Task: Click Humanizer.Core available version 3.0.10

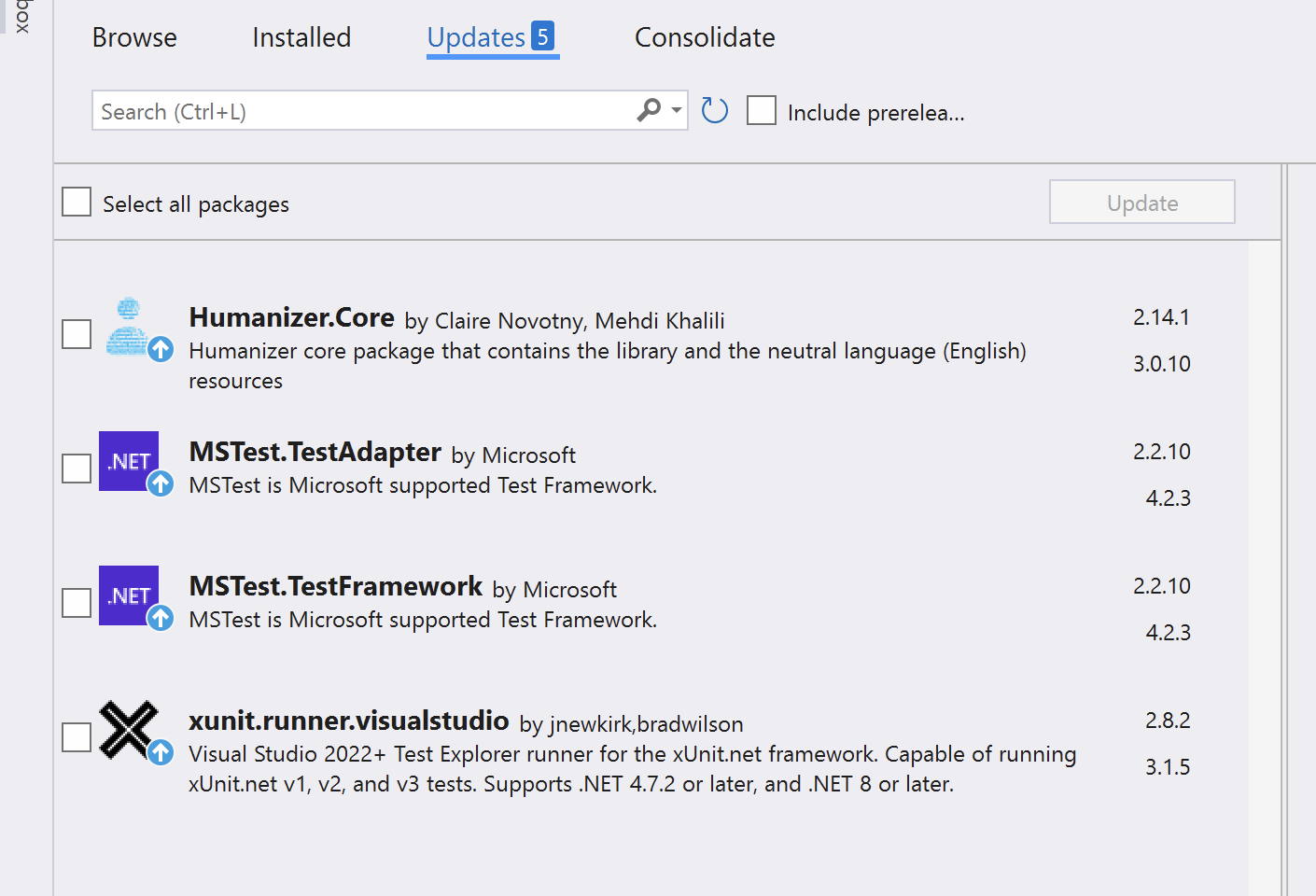Action: [x=1161, y=364]
